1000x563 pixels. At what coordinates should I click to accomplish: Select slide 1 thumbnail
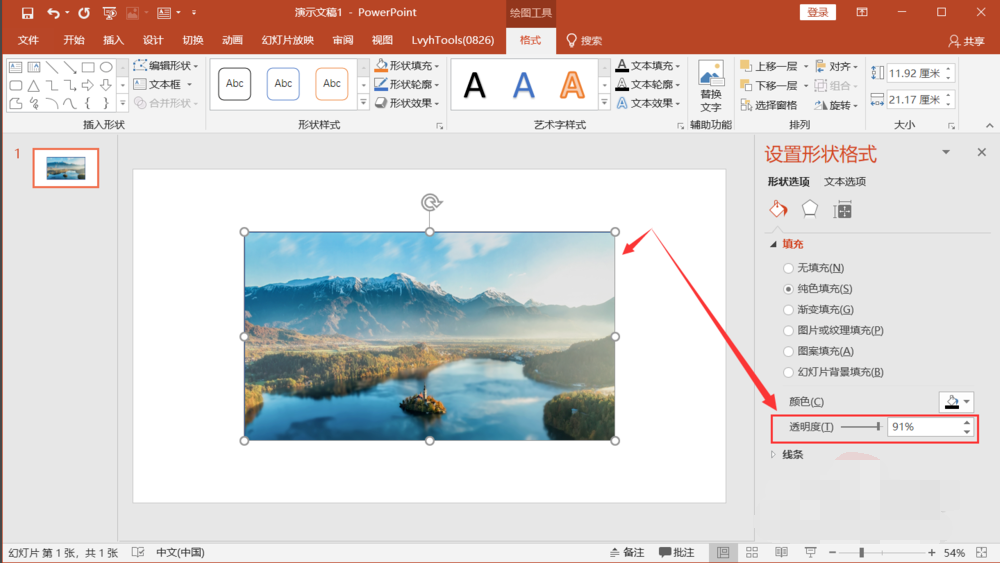(x=66, y=168)
